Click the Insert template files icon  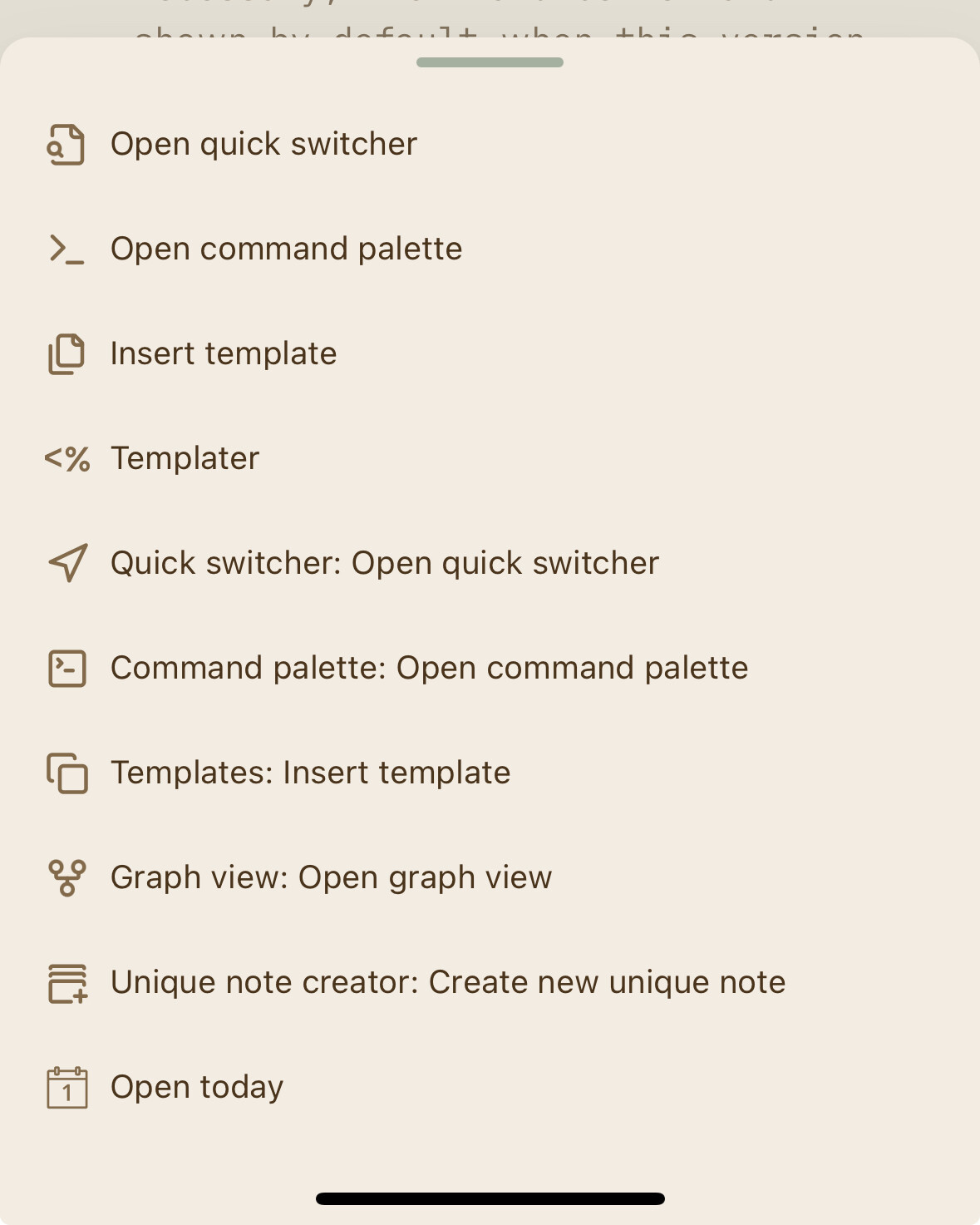point(66,354)
